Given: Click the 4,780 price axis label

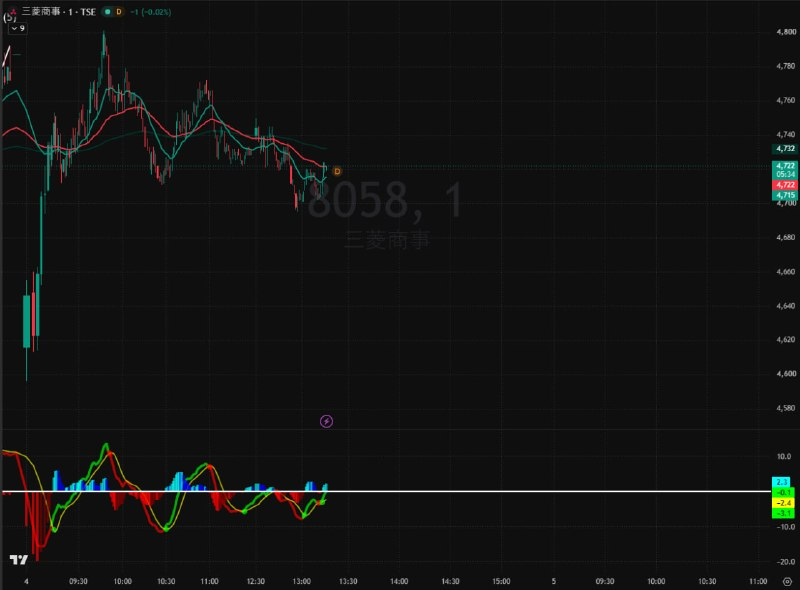Looking at the screenshot, I should tap(786, 66).
